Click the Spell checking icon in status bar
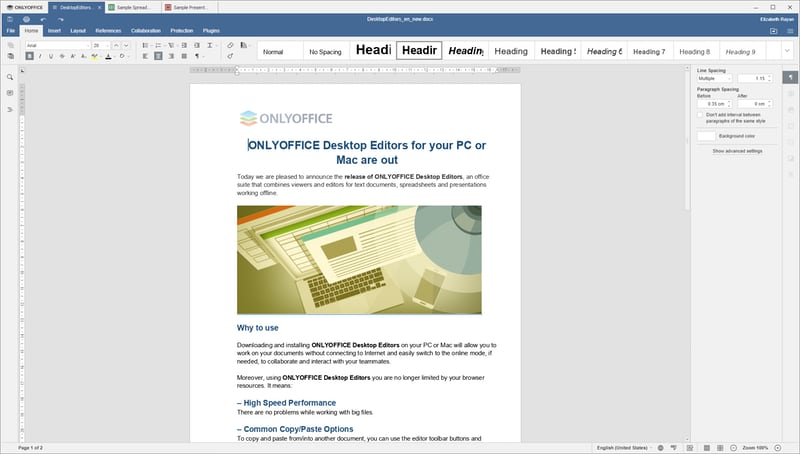Screen dimensions: 800x454 click(x=674, y=448)
